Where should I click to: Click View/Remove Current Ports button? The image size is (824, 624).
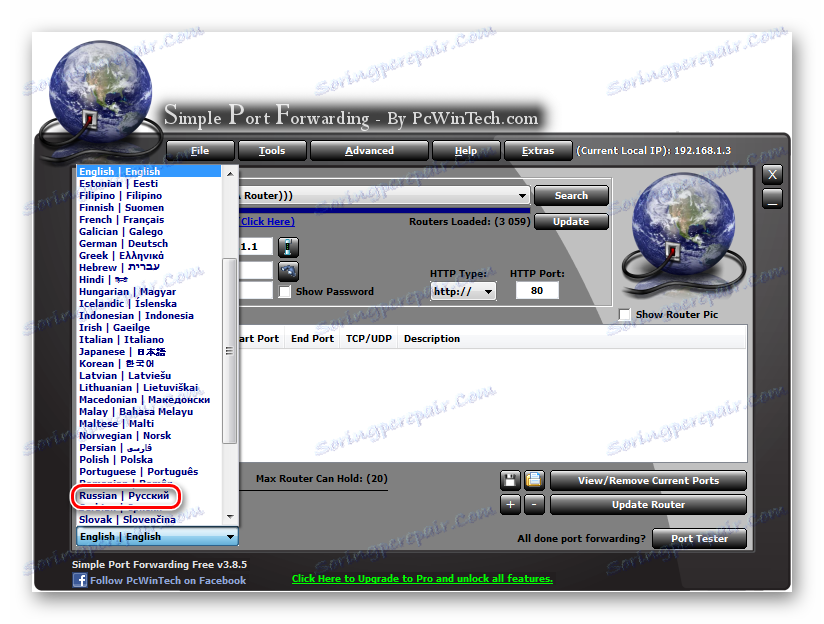click(648, 480)
